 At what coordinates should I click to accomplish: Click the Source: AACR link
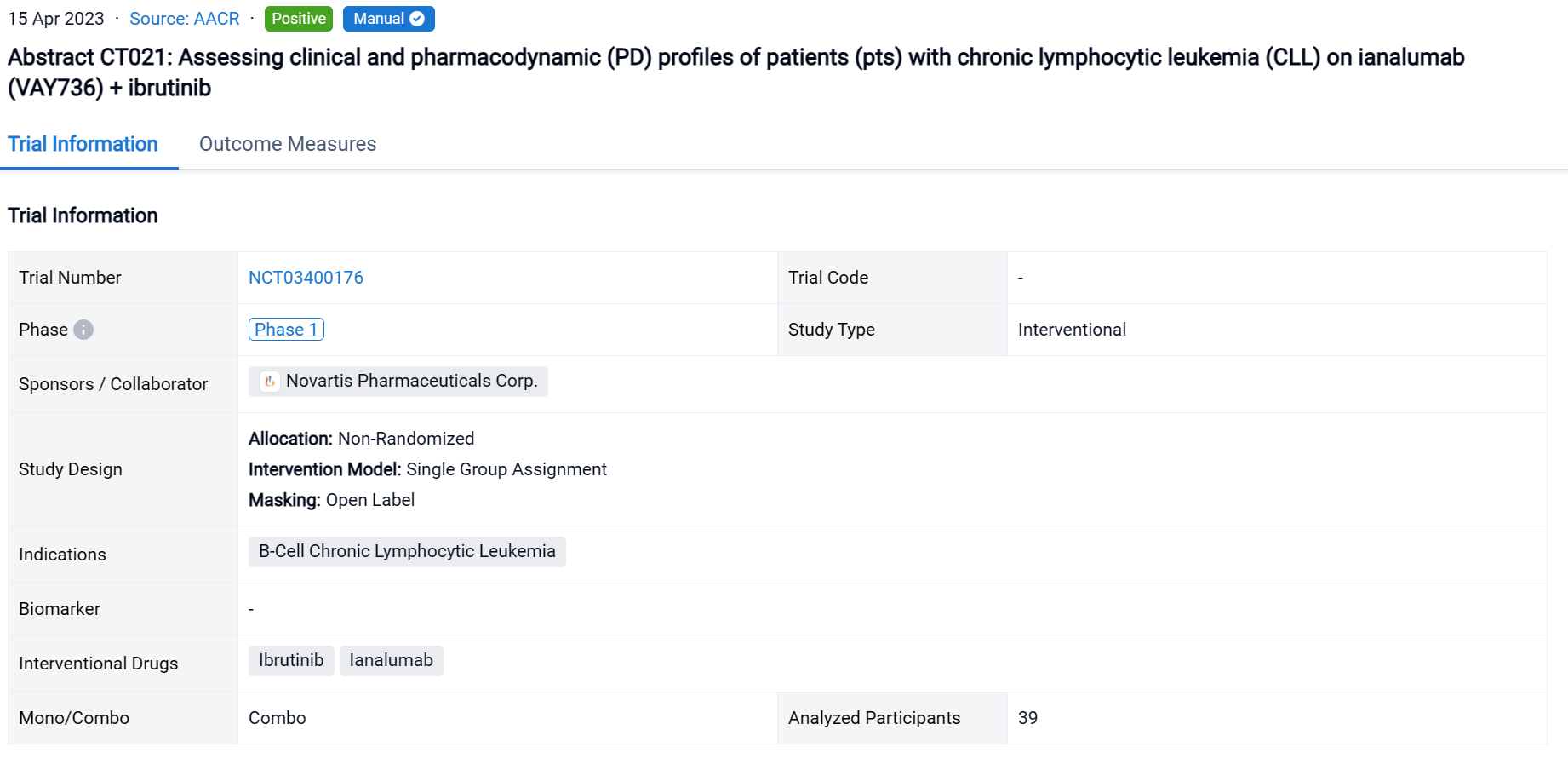click(x=184, y=19)
